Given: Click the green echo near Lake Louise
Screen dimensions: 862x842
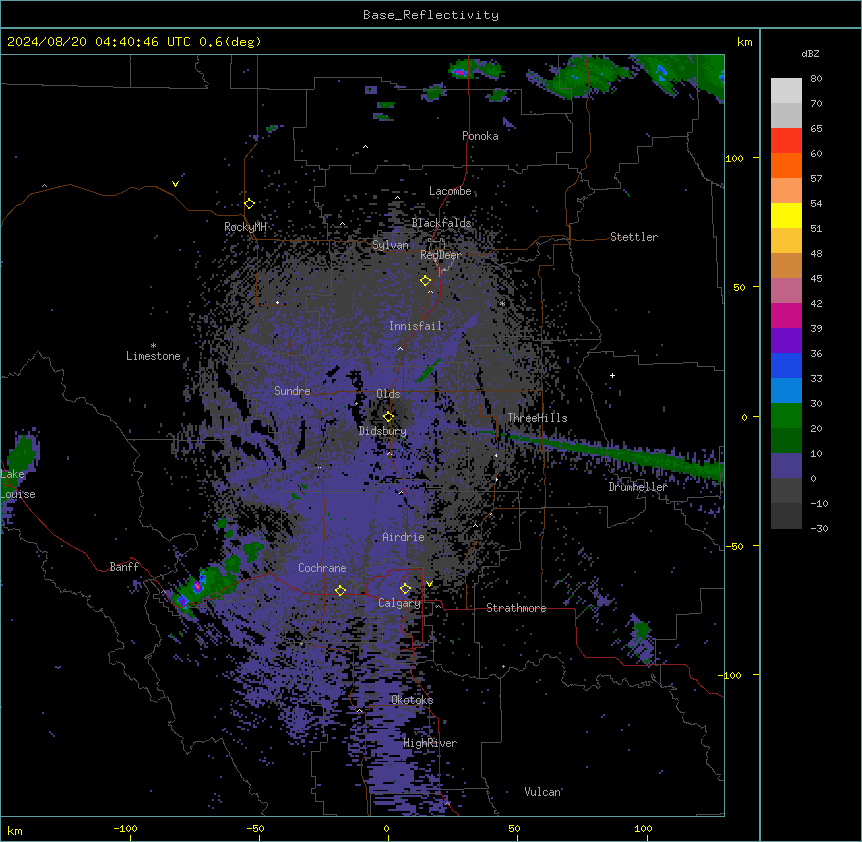Looking at the screenshot, I should (x=21, y=455).
